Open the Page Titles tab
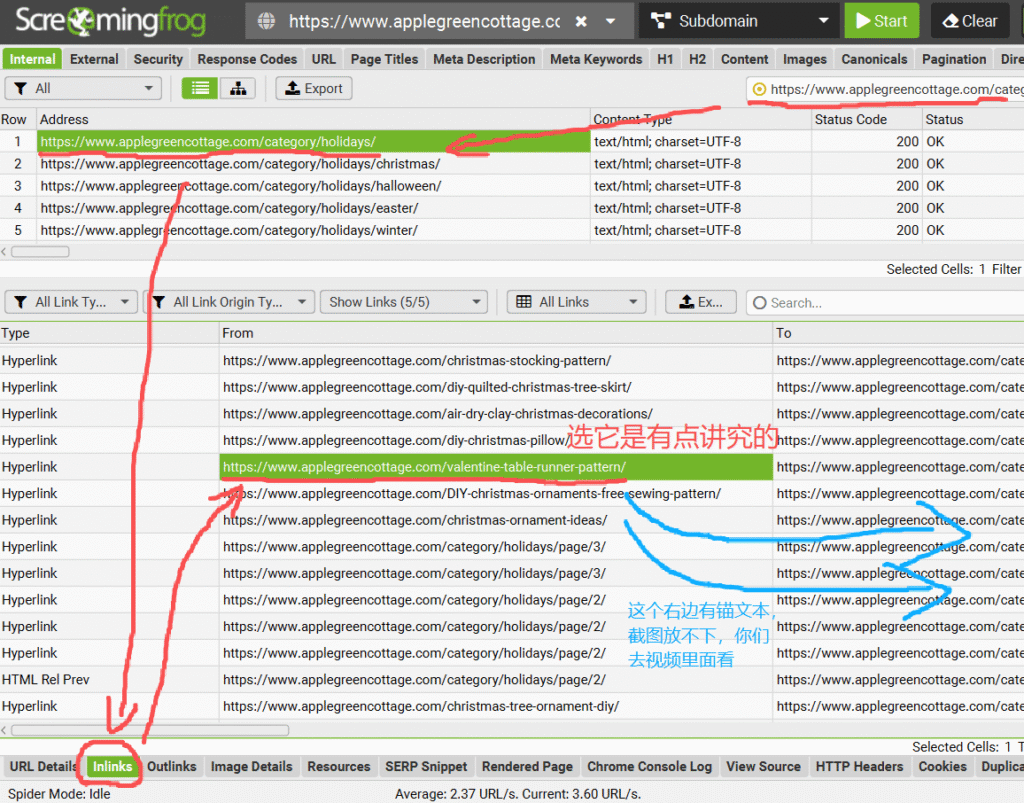This screenshot has height=803, width=1024. point(384,59)
